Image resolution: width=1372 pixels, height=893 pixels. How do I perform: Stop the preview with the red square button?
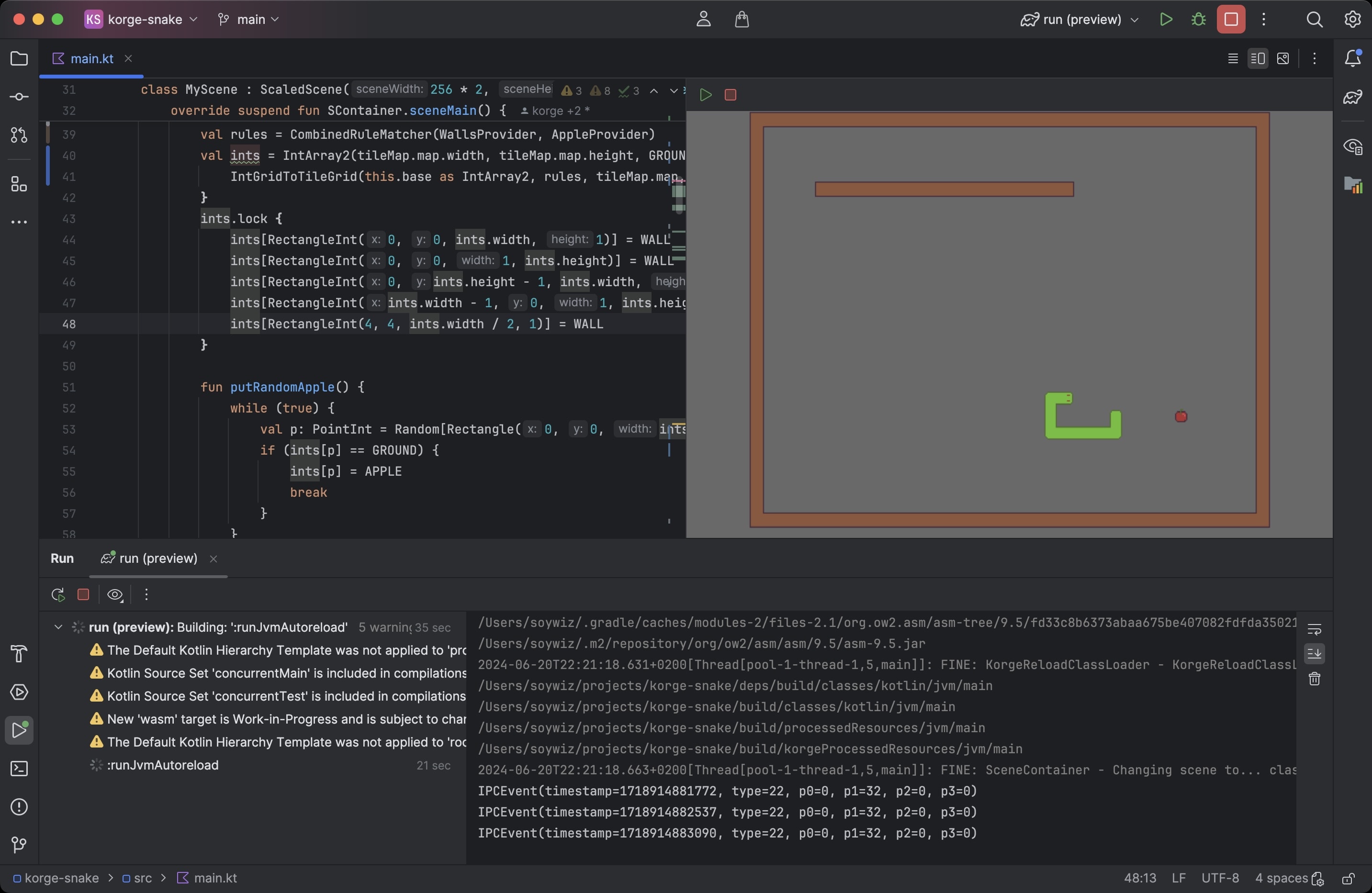[x=730, y=95]
